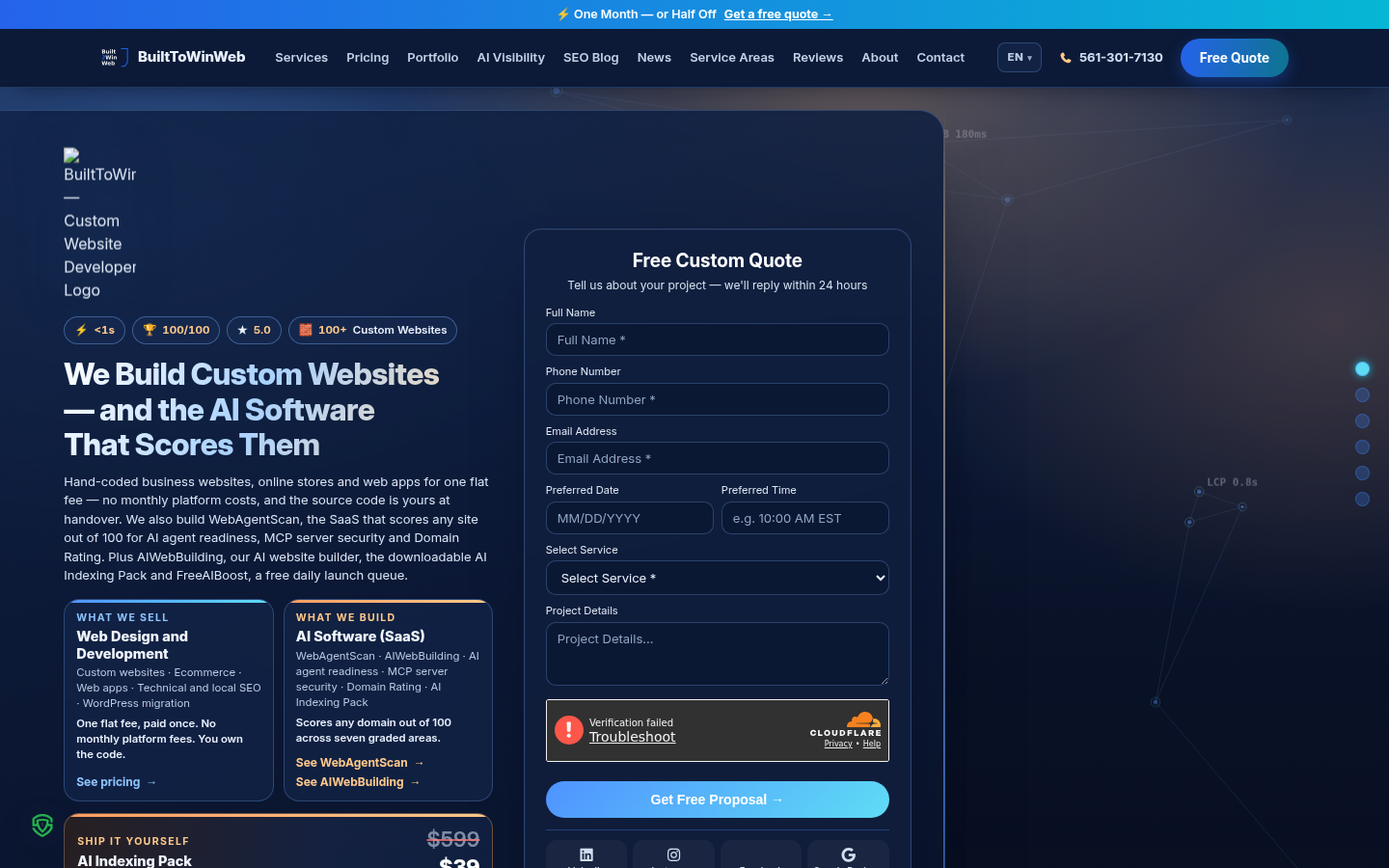Click the trophy 100/100 score badge
Screen dimensions: 1389x868
[176, 330]
